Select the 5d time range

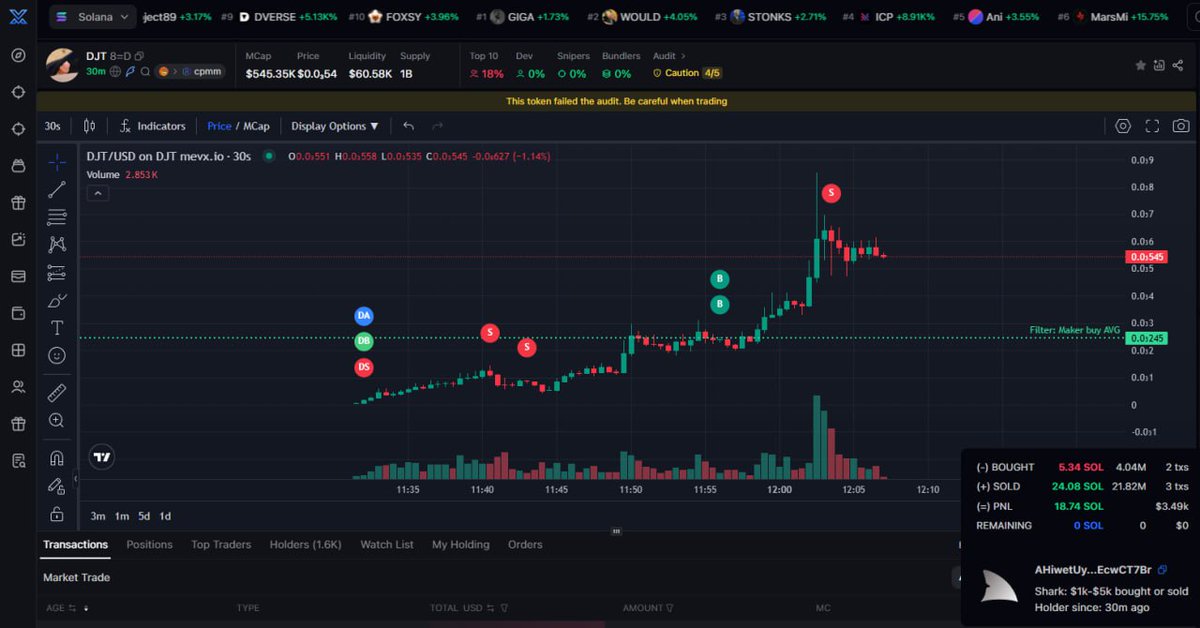[x=144, y=516]
